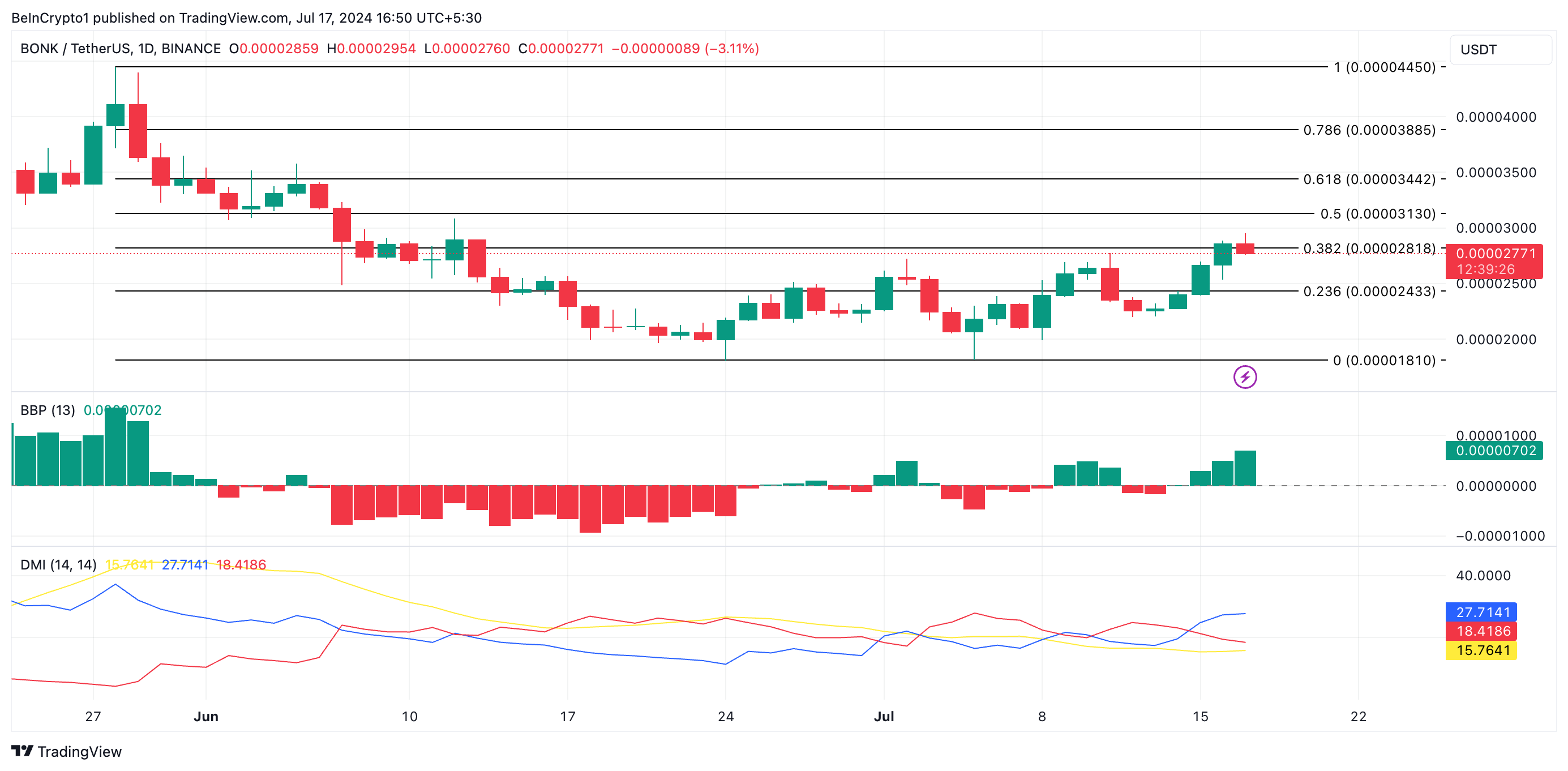Click the Jun label on time axis

click(x=205, y=716)
